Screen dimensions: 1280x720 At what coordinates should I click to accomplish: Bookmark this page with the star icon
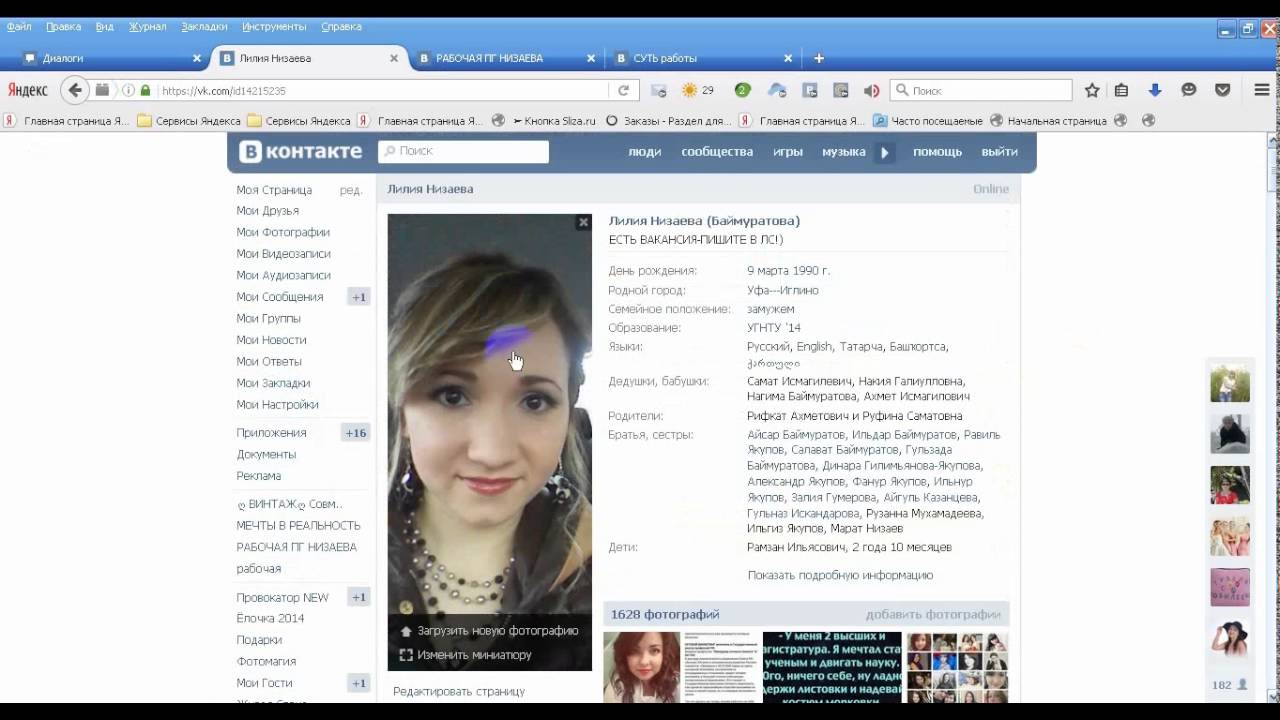click(1092, 90)
